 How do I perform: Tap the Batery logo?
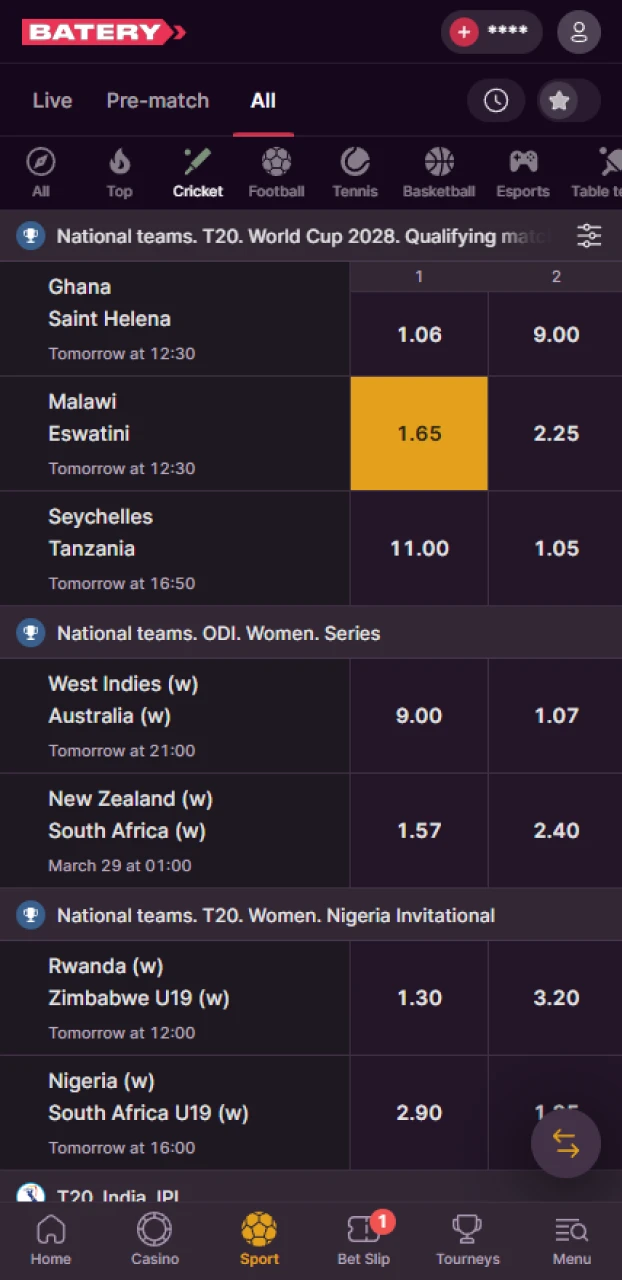pos(103,32)
